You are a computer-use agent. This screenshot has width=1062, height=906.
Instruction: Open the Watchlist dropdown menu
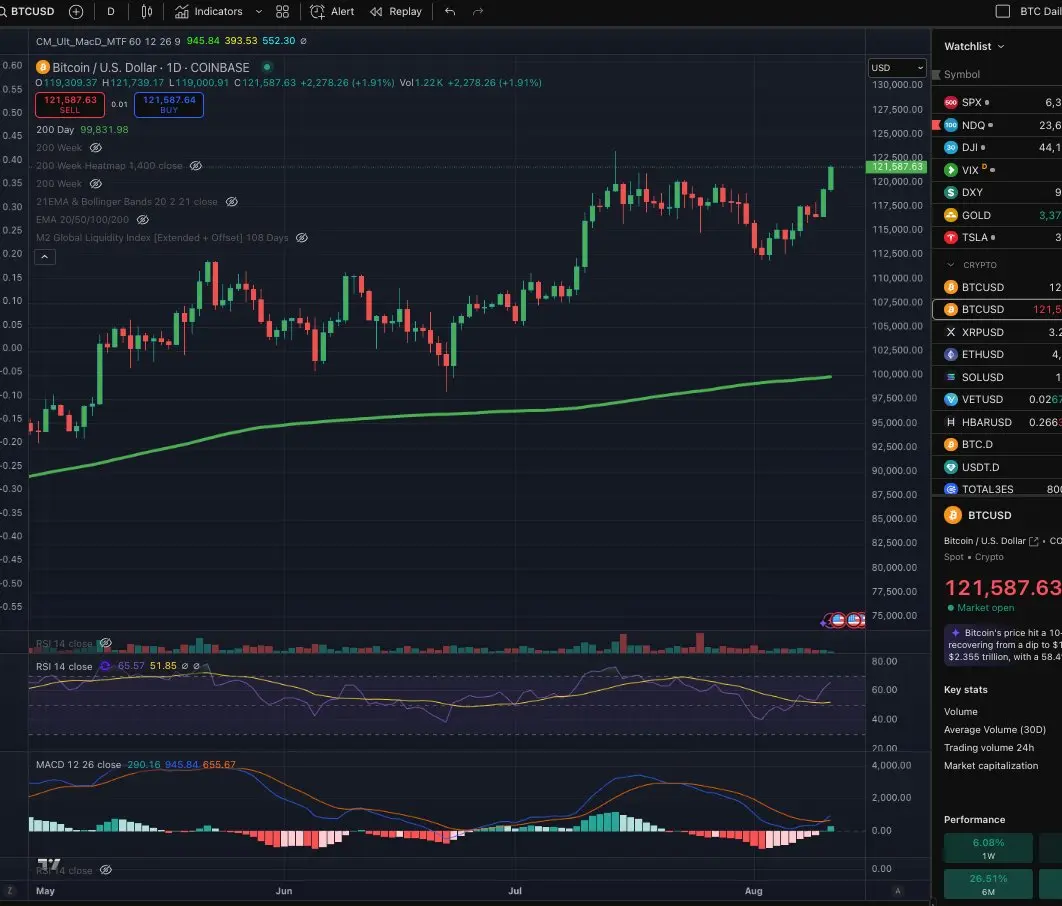tap(974, 46)
